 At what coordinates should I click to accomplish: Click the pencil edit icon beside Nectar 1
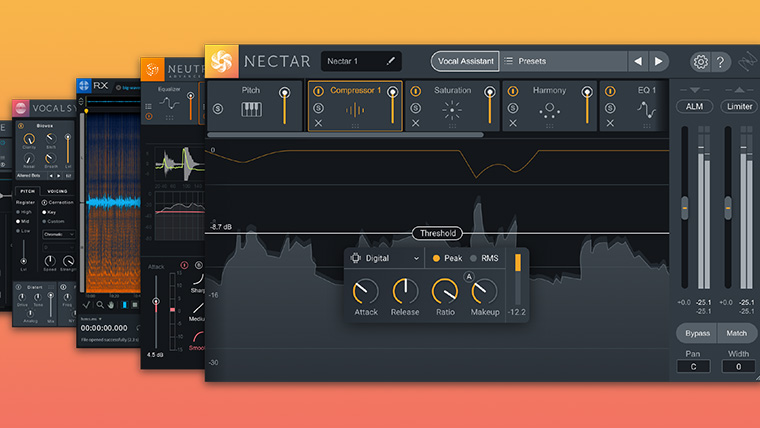391,61
